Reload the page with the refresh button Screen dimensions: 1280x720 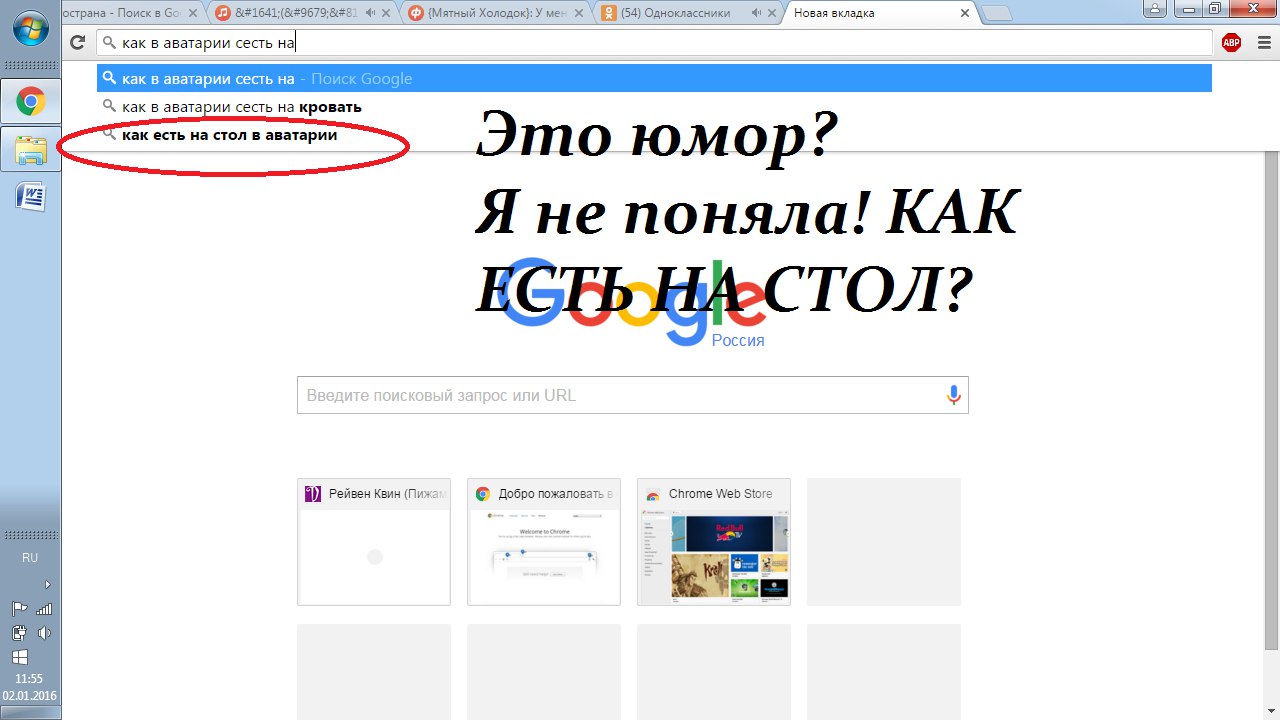(77, 43)
